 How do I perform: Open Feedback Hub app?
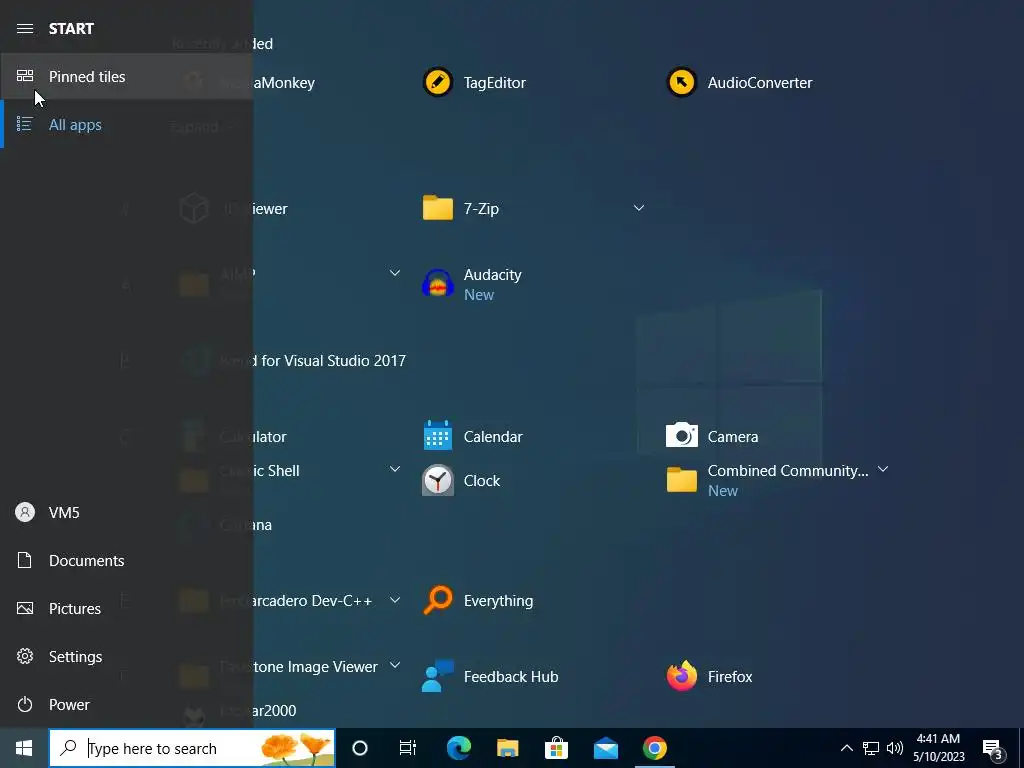490,677
